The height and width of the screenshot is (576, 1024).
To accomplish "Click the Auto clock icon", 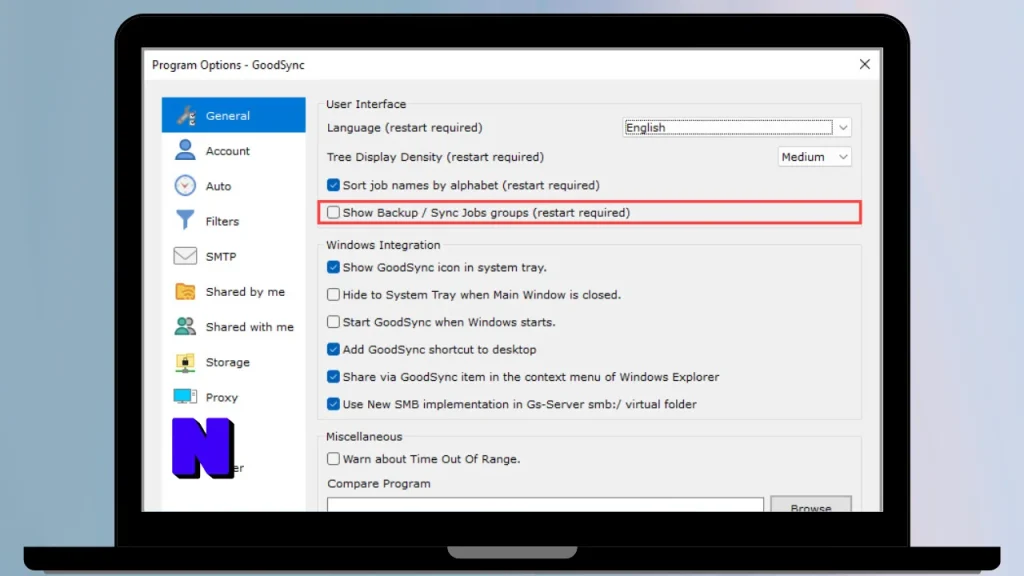I will click(x=185, y=185).
